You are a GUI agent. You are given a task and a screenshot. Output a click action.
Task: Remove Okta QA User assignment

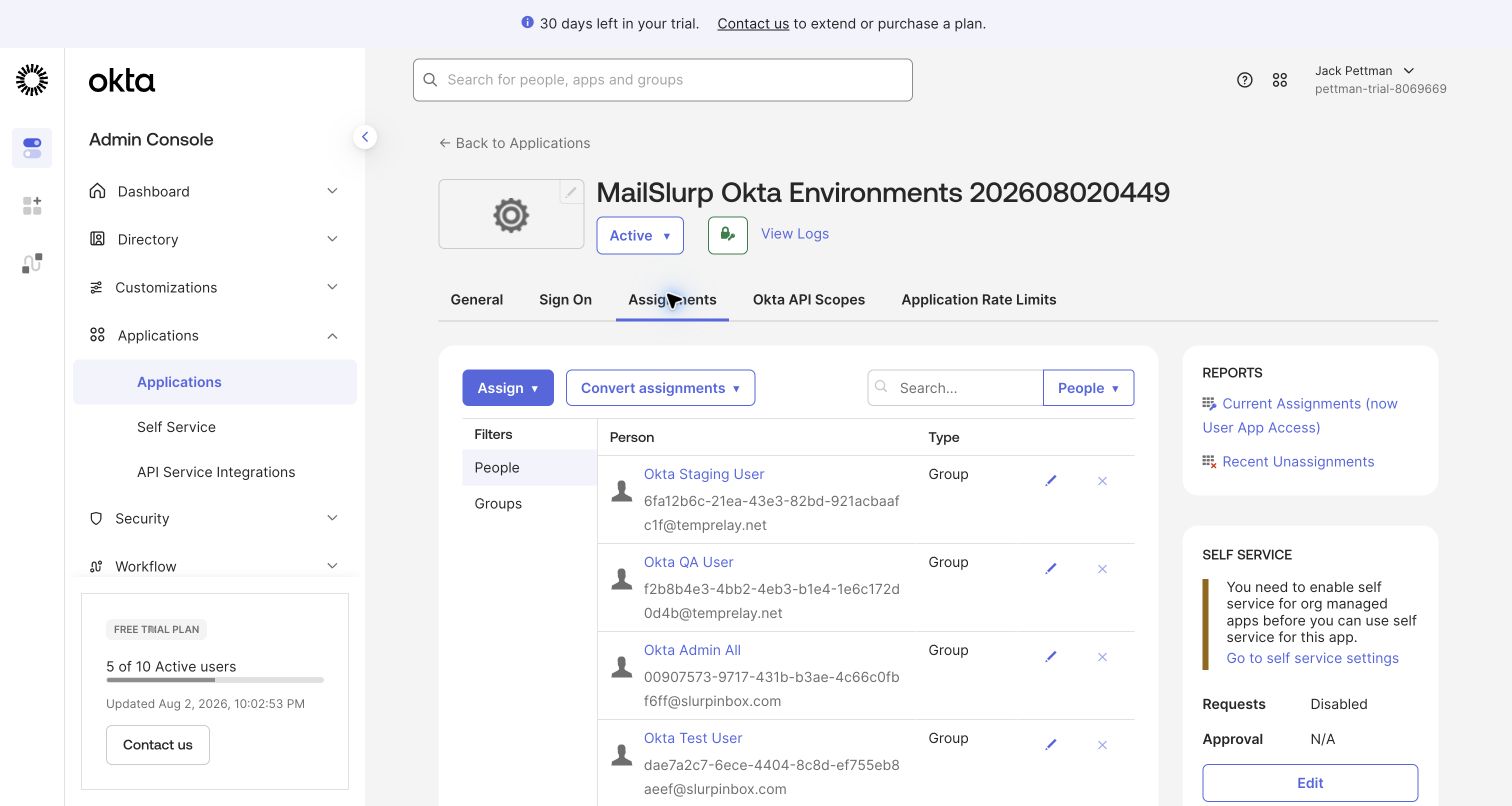pyautogui.click(x=1102, y=569)
